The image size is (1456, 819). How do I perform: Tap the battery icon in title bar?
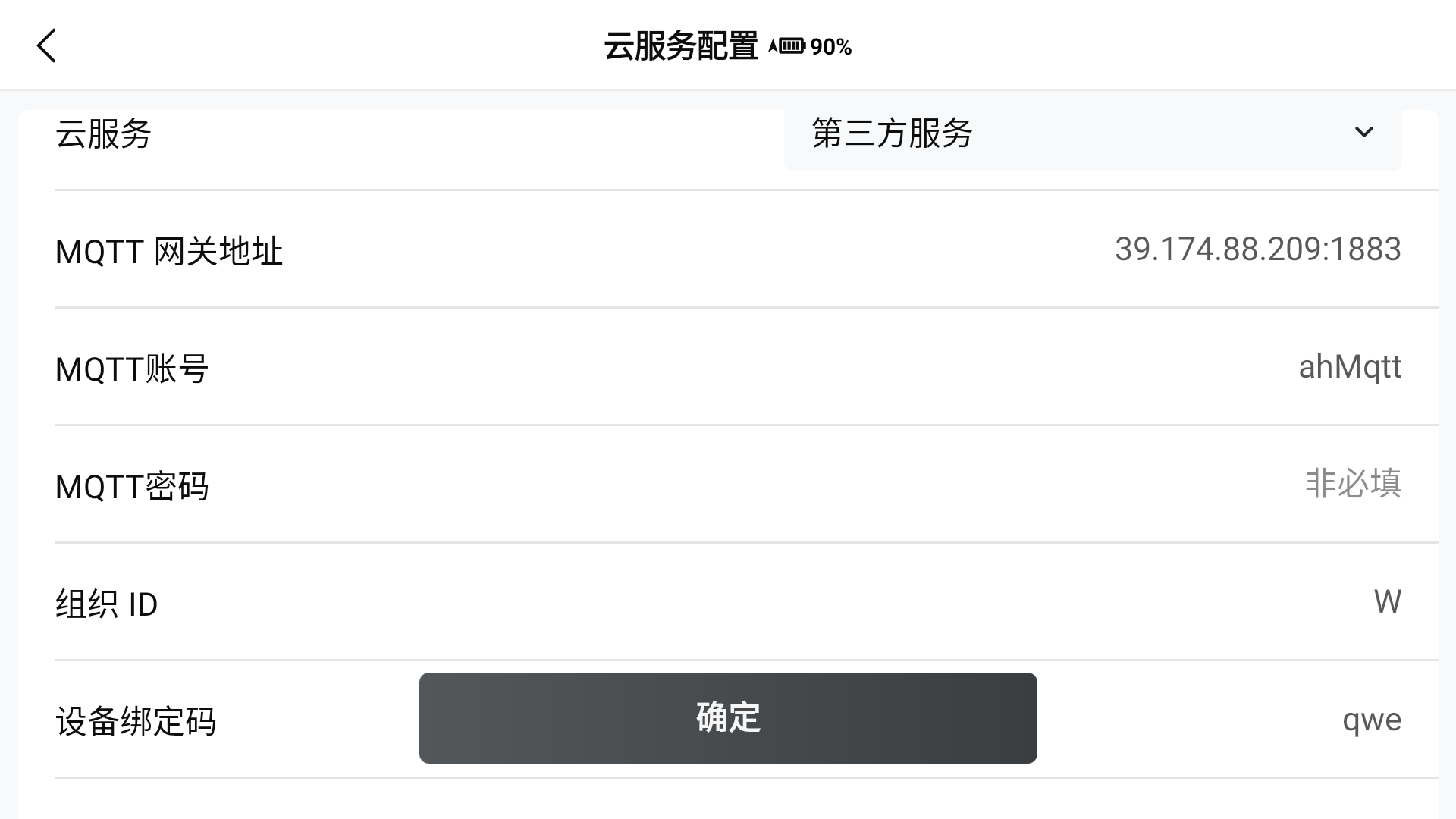(x=792, y=46)
